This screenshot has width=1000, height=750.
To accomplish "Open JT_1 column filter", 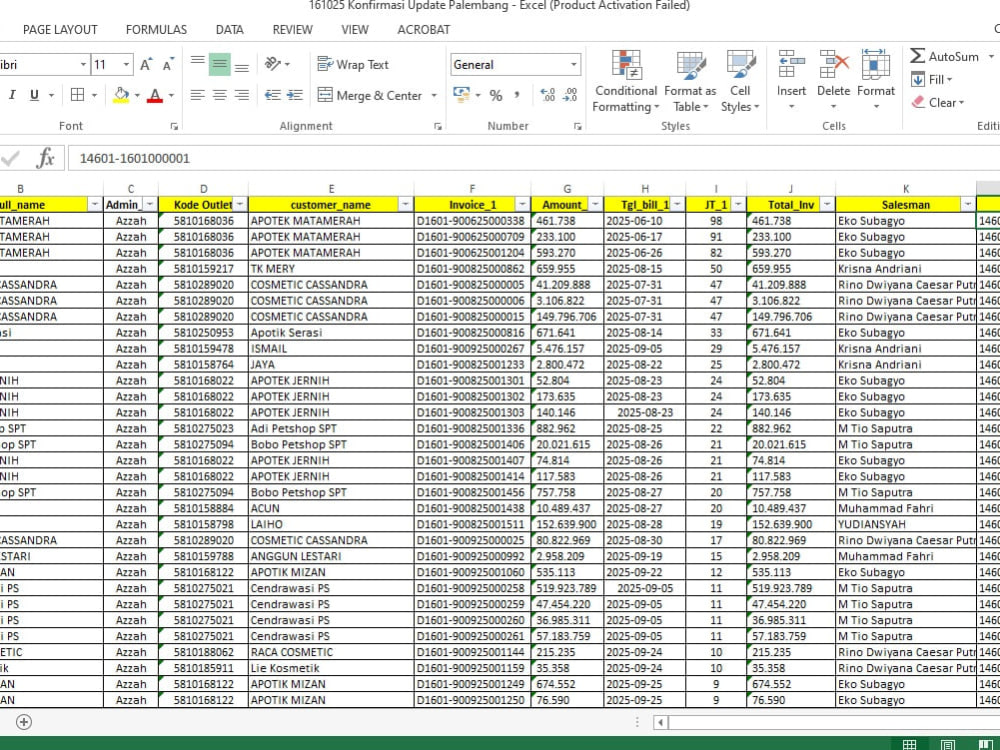I will tap(738, 205).
